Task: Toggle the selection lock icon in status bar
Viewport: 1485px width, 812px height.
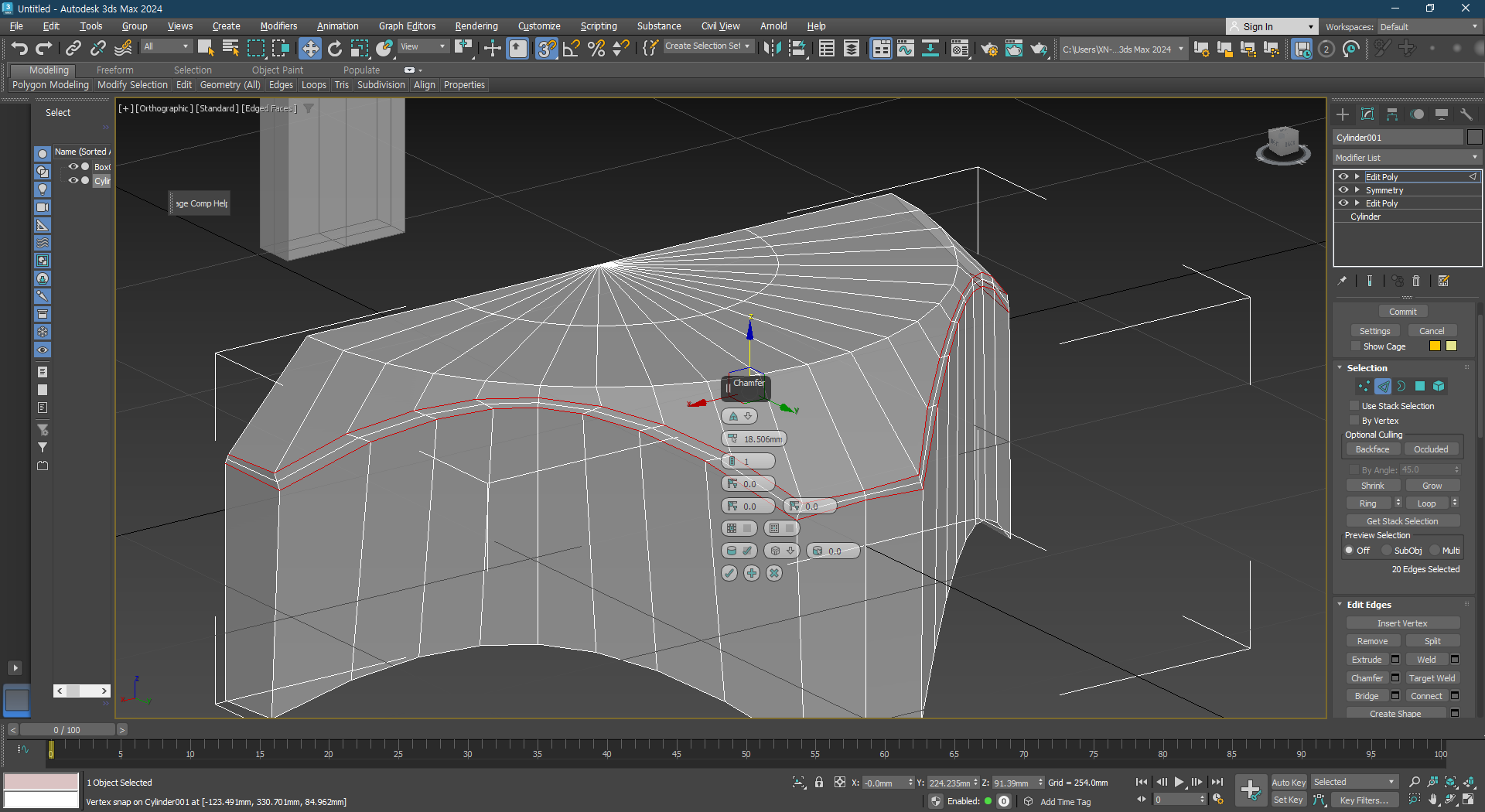Action: coord(819,783)
